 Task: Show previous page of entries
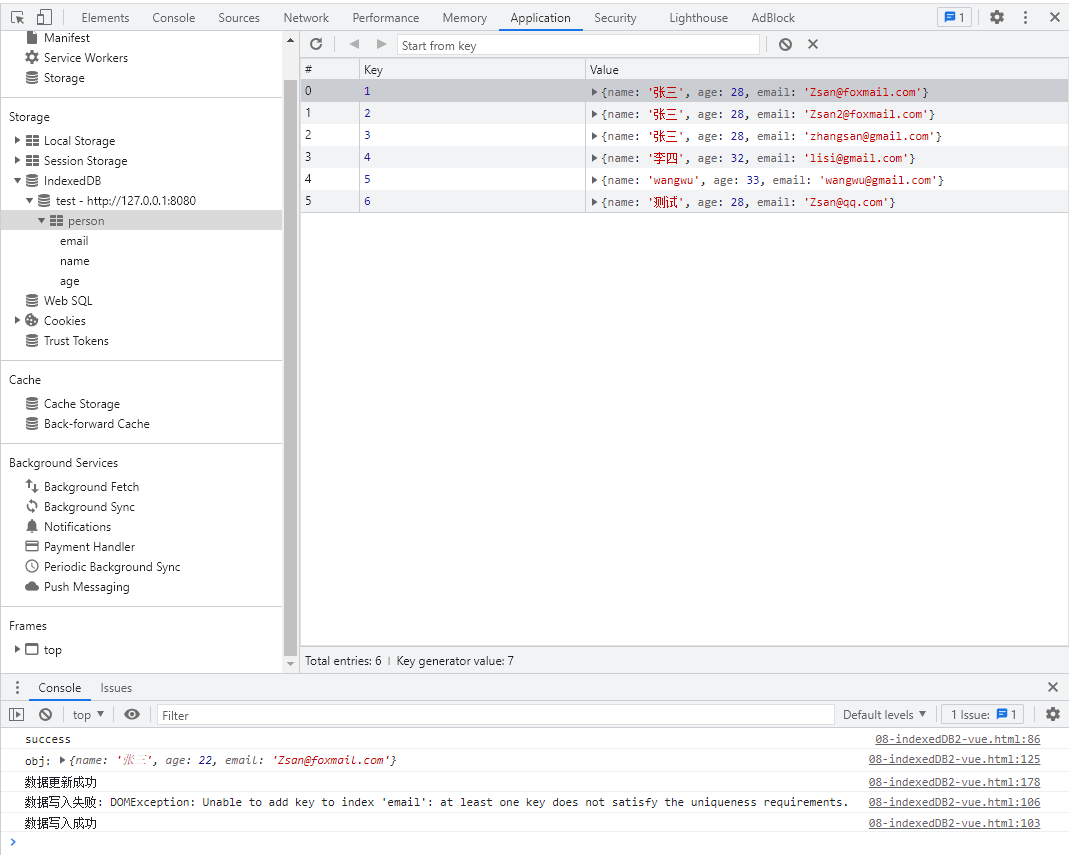point(354,44)
